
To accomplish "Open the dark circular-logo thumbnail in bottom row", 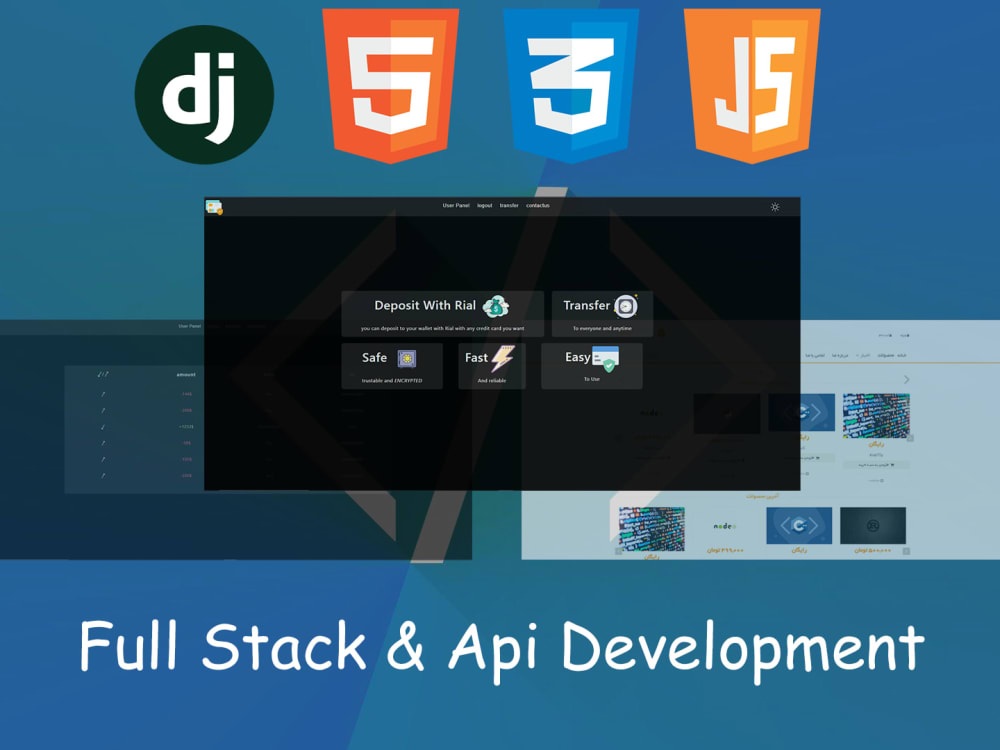I will [873, 526].
